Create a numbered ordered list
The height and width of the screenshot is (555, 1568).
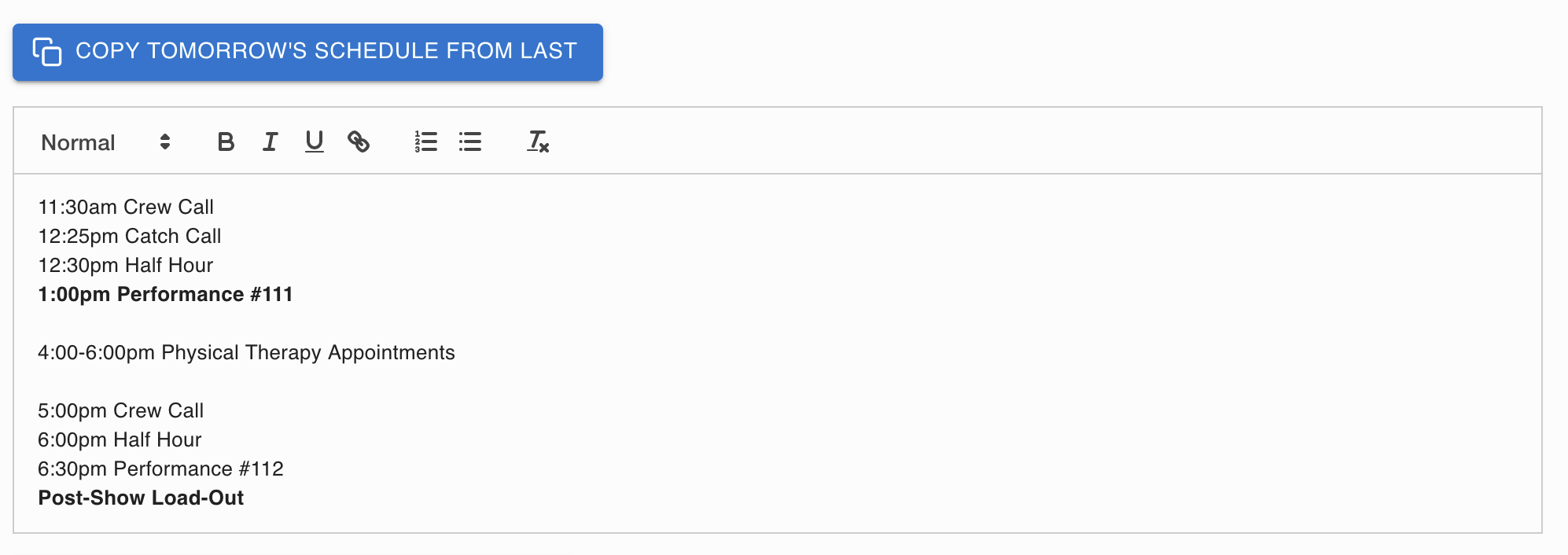coord(426,142)
